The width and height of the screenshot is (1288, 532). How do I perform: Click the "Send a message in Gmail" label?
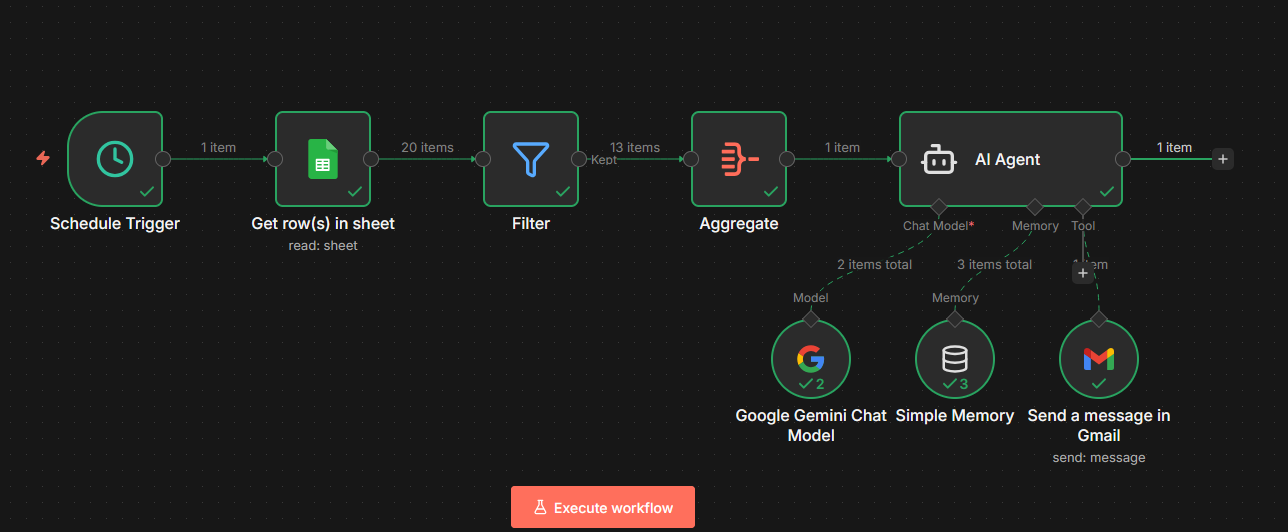[1099, 425]
